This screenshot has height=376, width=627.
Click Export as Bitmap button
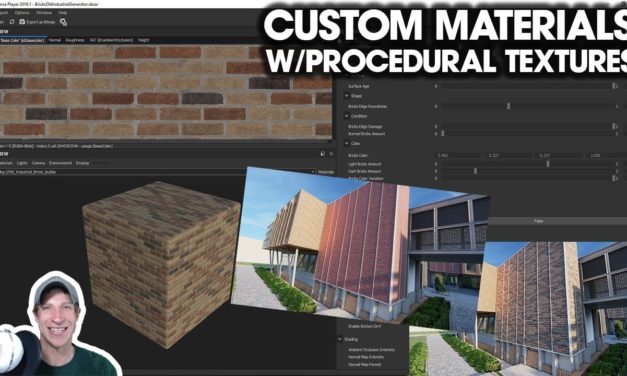[37, 22]
